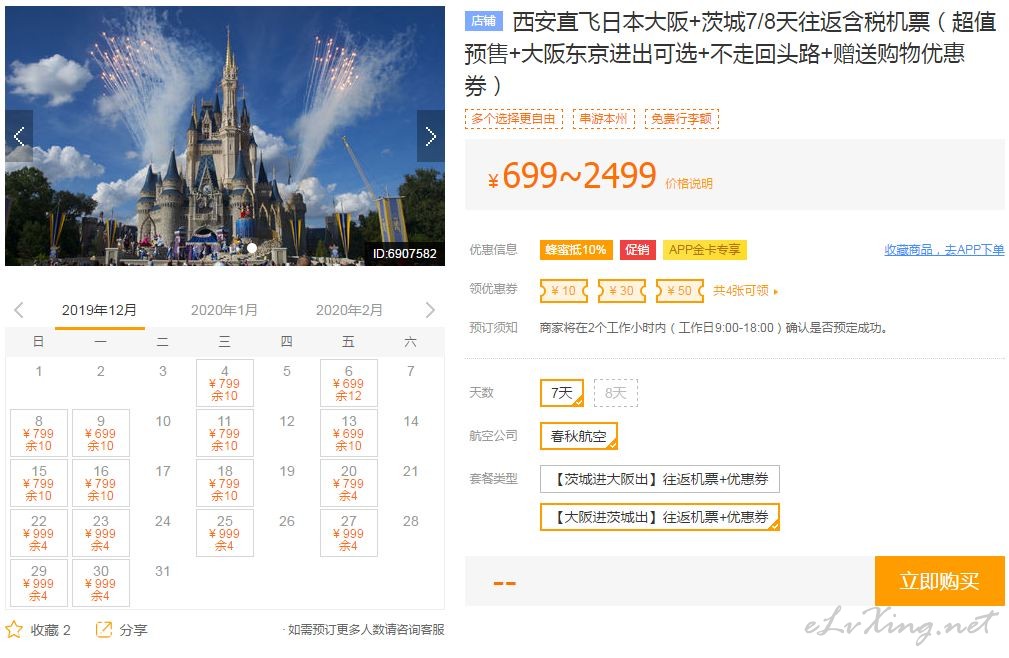The height and width of the screenshot is (658, 1009).
Task: Click the 多个选择更自由 product tag
Action: coord(514,119)
